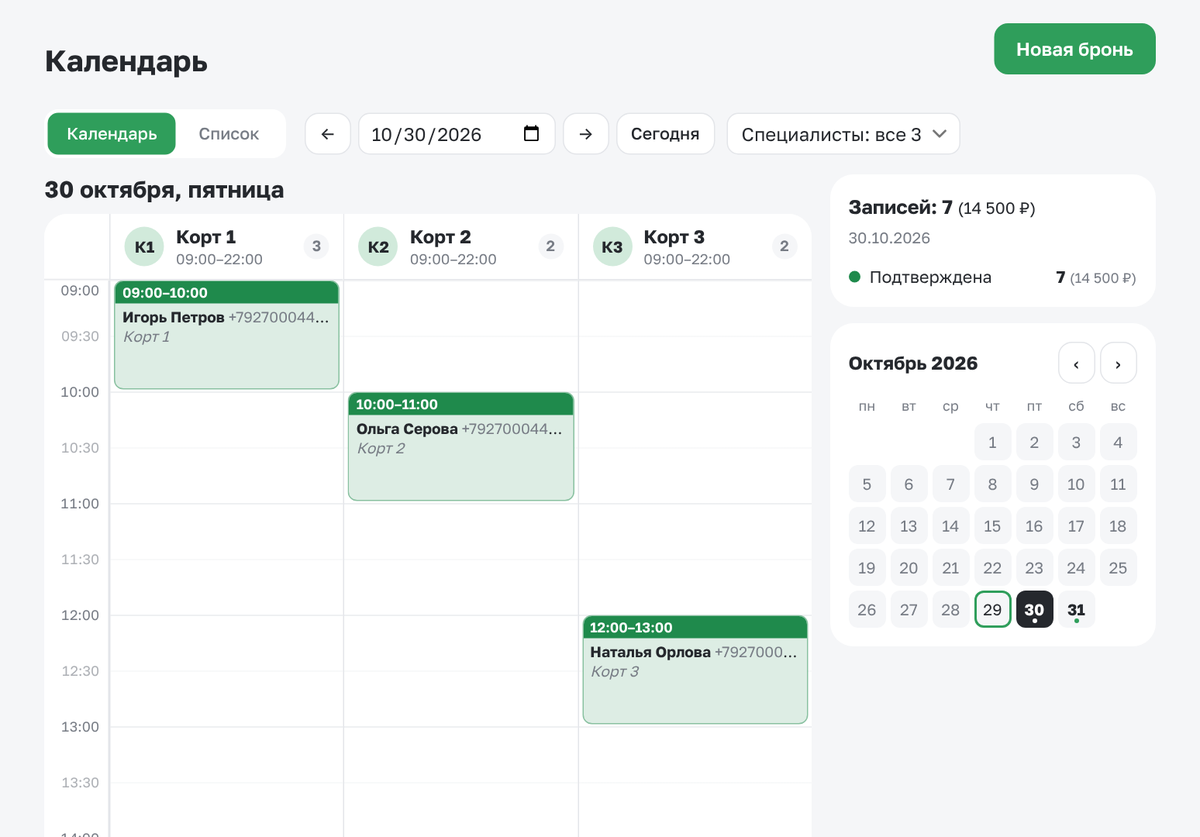The width and height of the screenshot is (1200, 837).
Task: Switch to Календарь view tab
Action: tap(112, 134)
